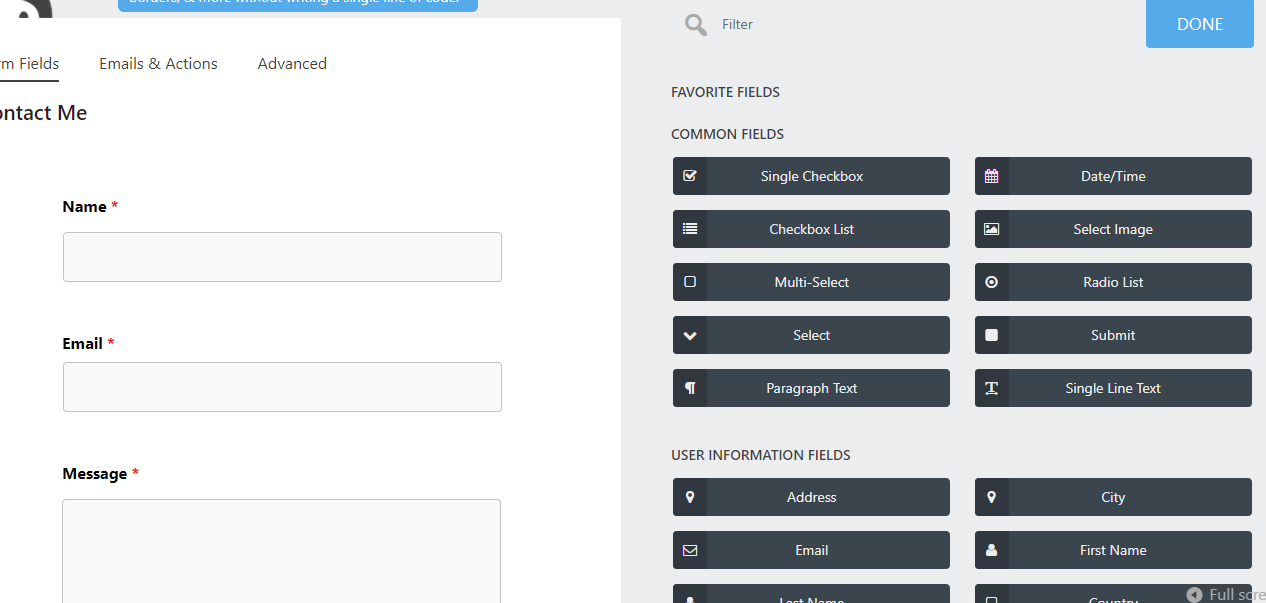Add a Select Image field
The height and width of the screenshot is (603, 1266).
coord(1113,229)
